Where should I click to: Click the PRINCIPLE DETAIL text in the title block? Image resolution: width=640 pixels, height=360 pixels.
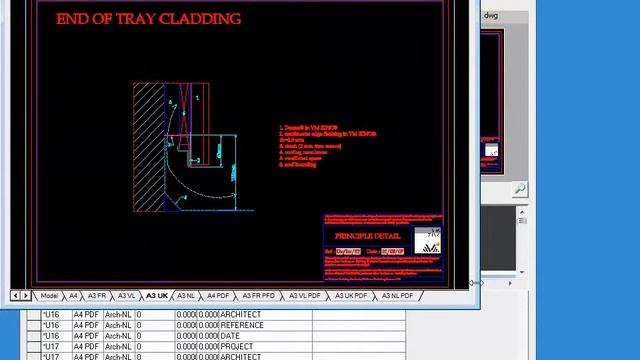[367, 236]
